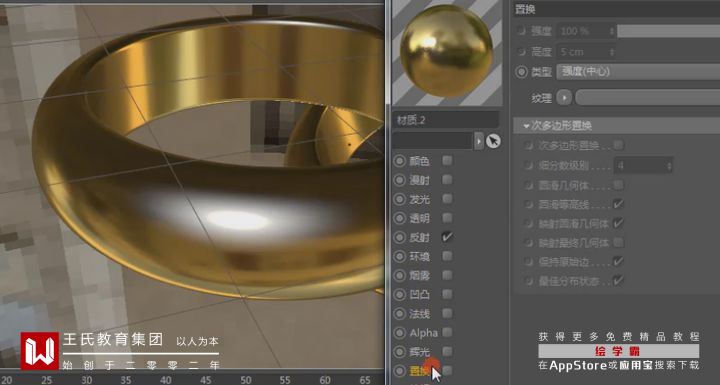Untick the 最佳分布状态 checkbox
The width and height of the screenshot is (720, 385).
click(x=619, y=280)
